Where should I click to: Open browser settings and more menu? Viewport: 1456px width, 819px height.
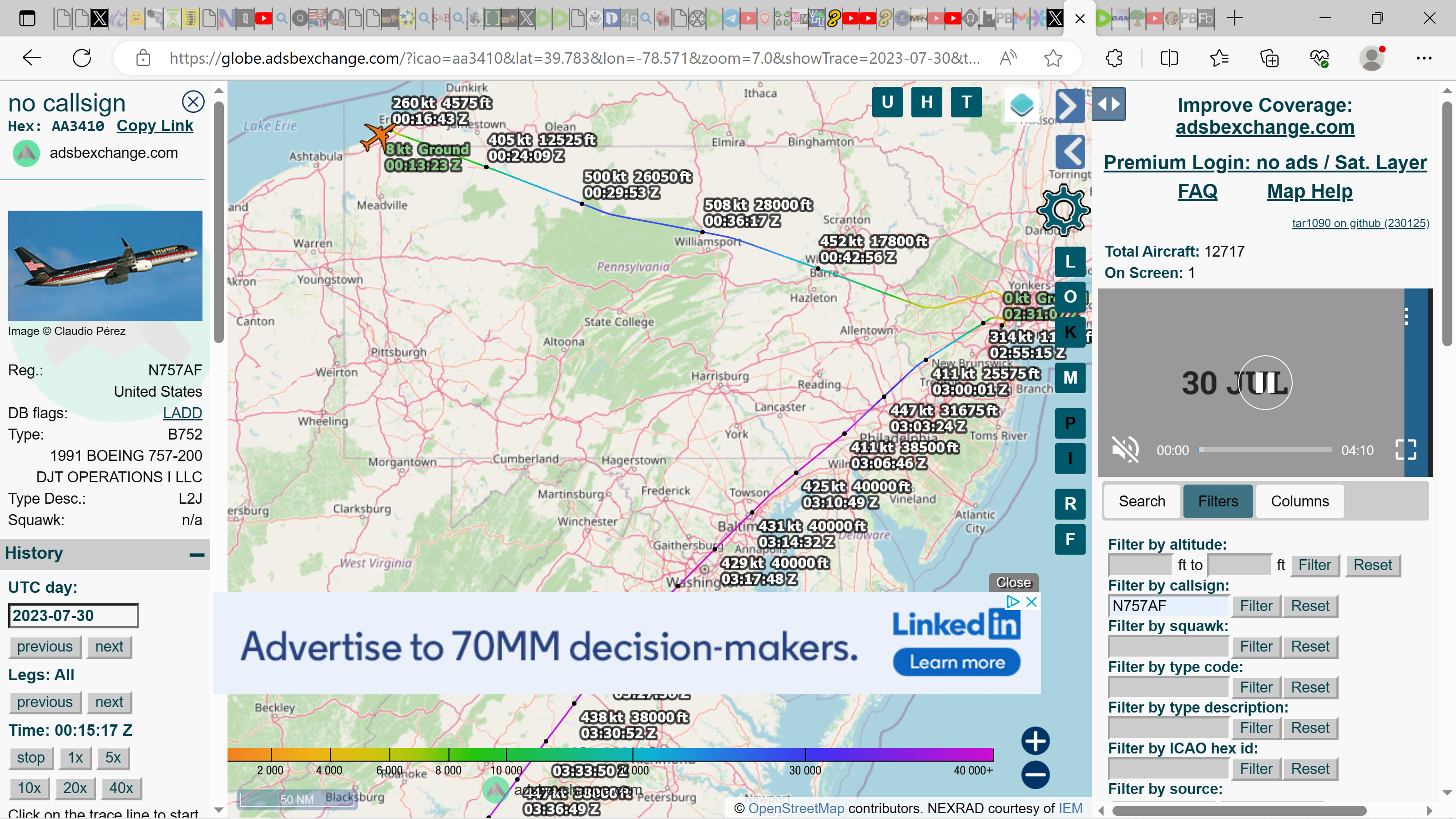pos(1424,58)
